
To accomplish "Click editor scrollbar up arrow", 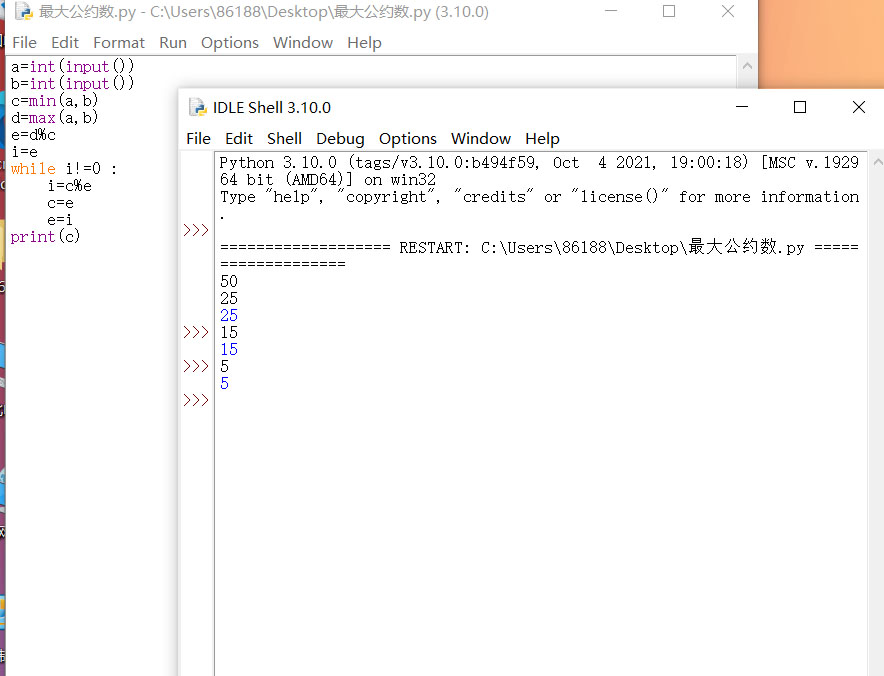I will [x=747, y=66].
